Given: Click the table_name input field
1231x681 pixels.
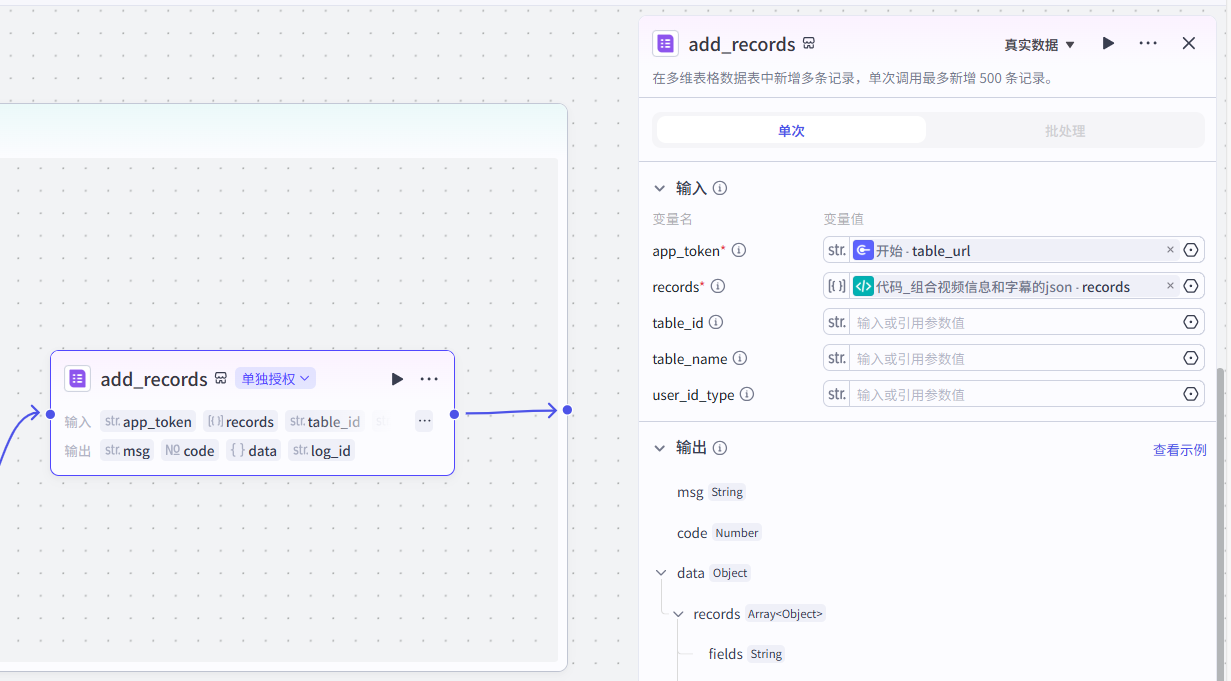Looking at the screenshot, I should pos(1010,358).
